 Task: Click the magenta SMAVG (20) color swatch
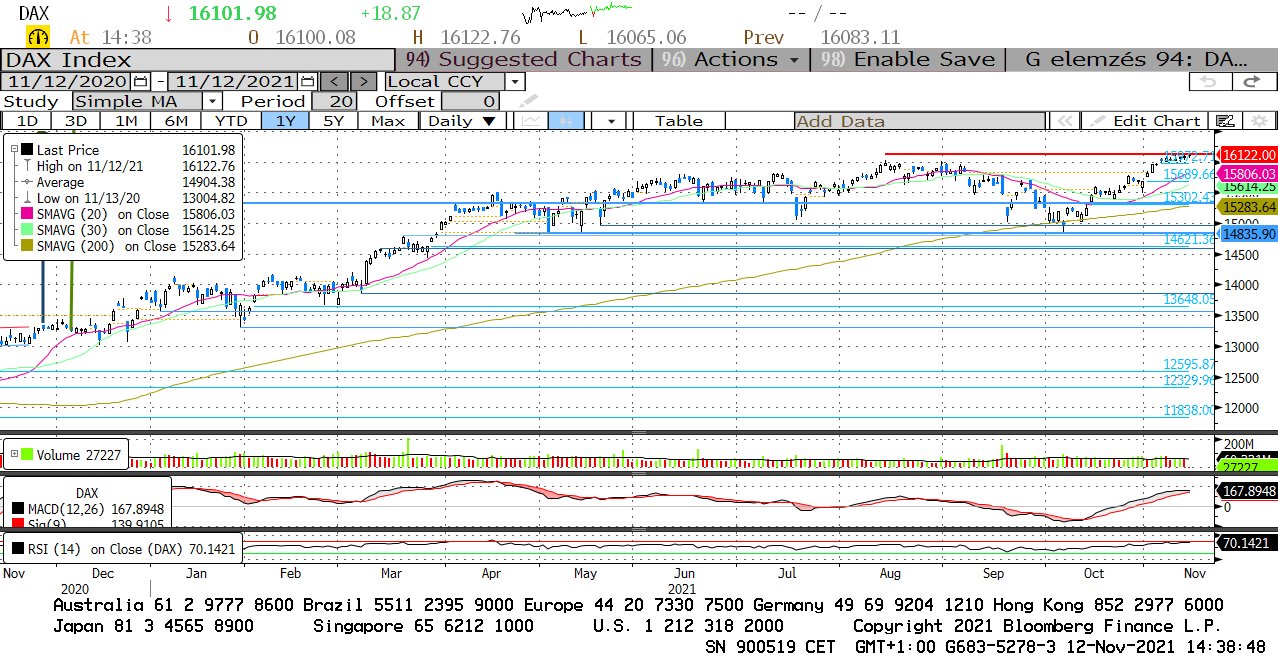click(x=27, y=213)
